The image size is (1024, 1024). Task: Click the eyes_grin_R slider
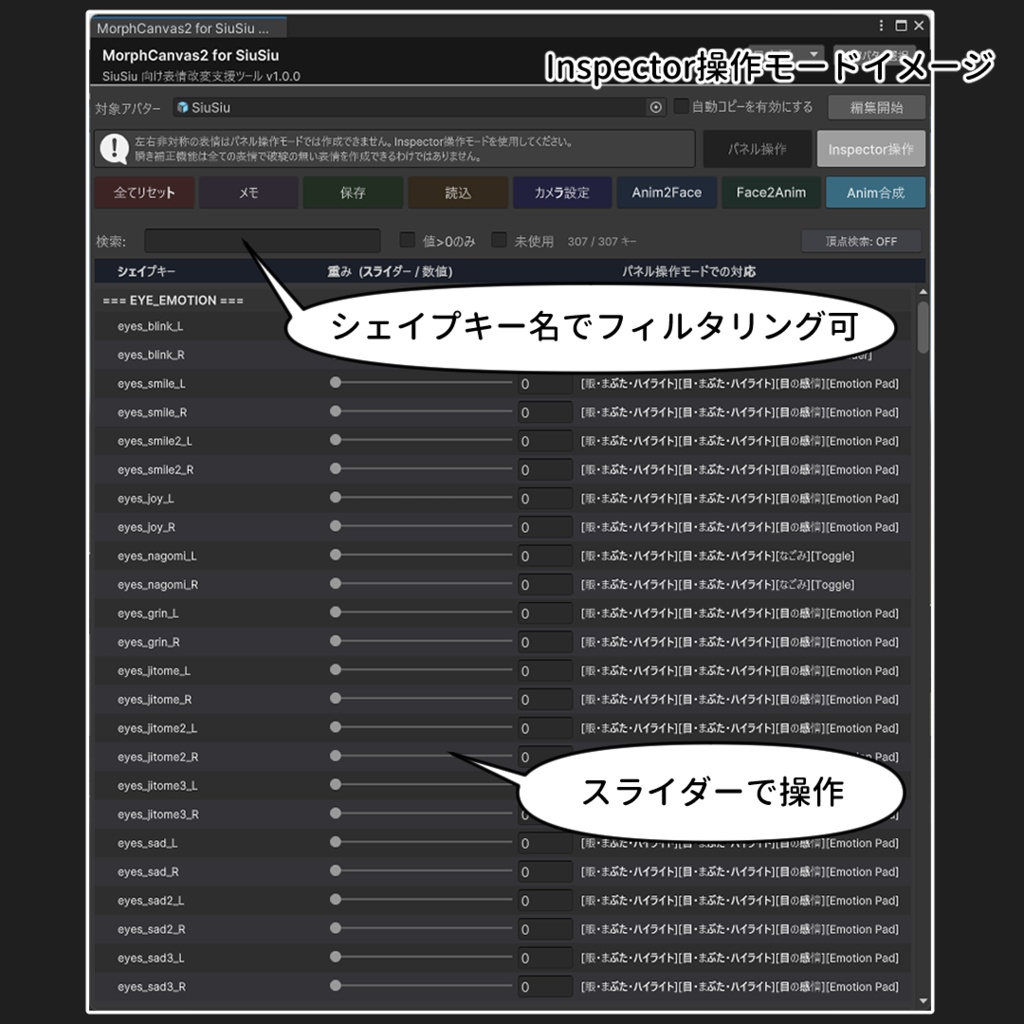pos(423,641)
